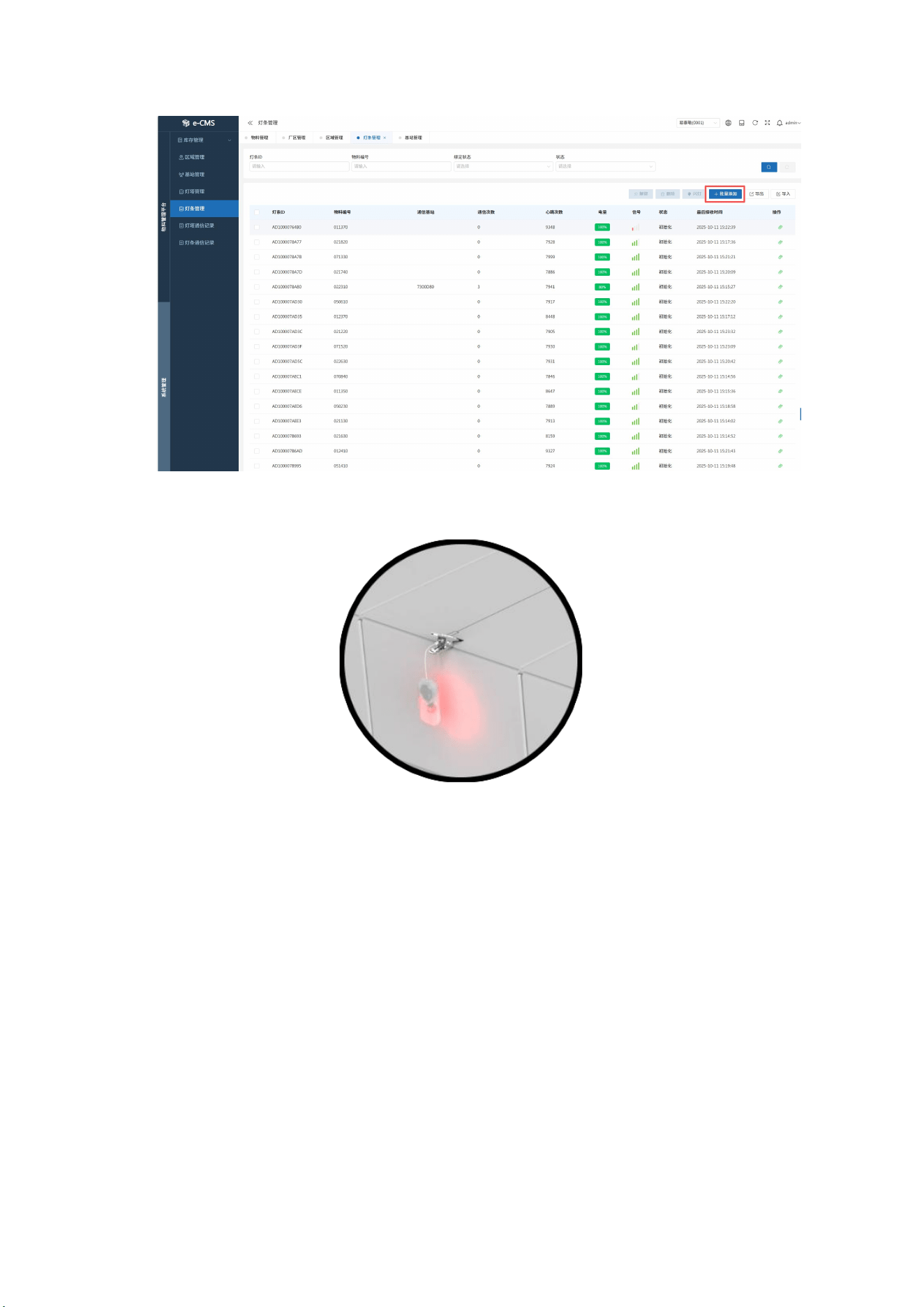Tick the checkbox for row AD100007AEC1

(x=257, y=376)
